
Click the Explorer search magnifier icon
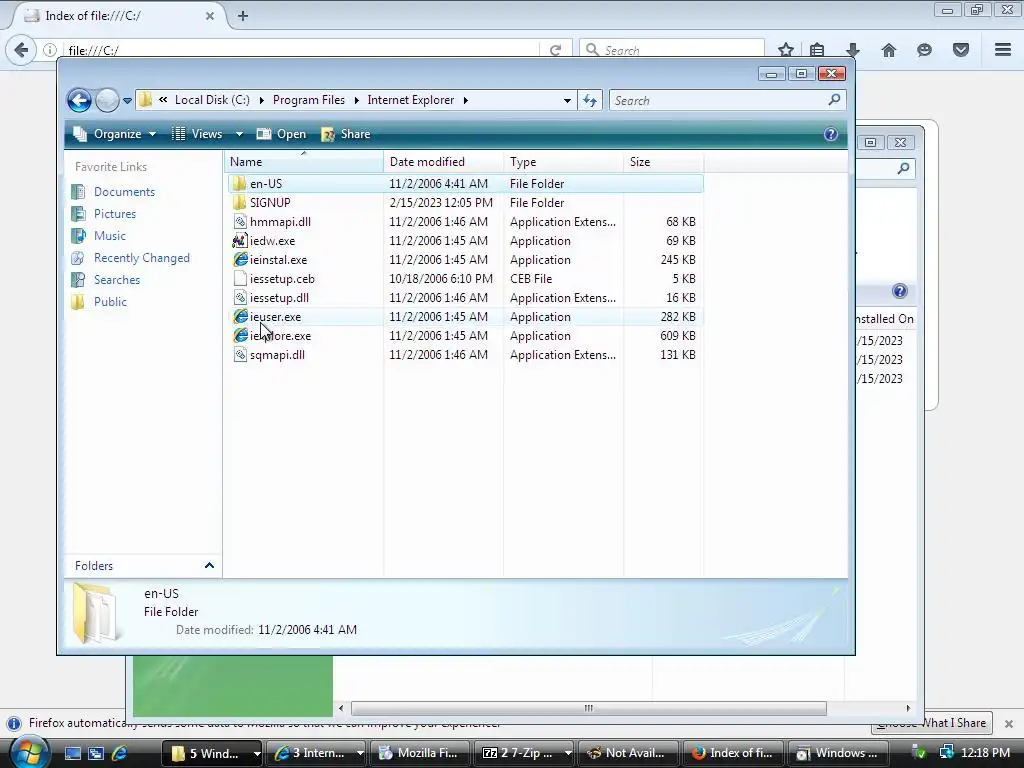tap(834, 100)
